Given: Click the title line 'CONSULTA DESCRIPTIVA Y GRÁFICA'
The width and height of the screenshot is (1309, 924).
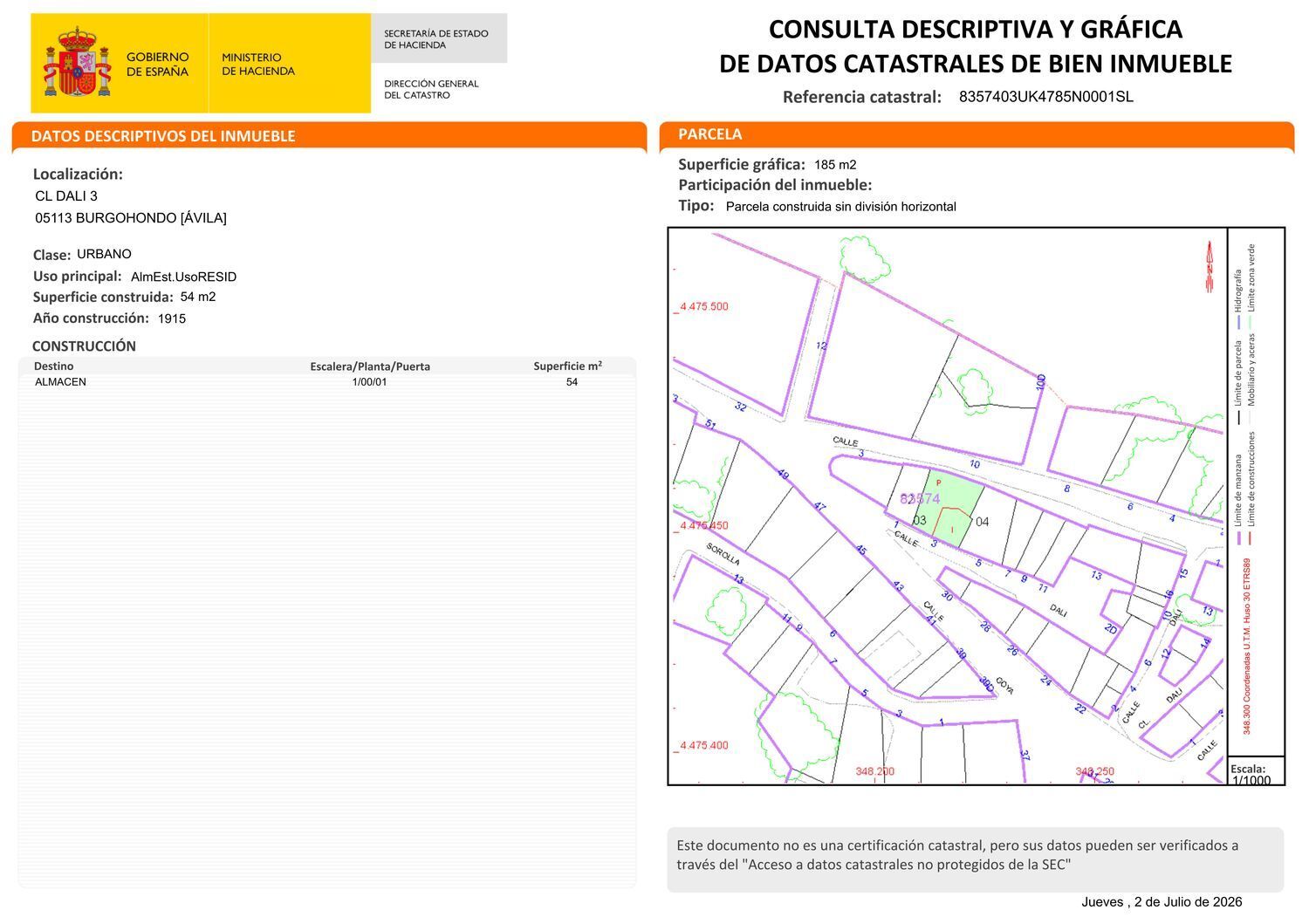Looking at the screenshot, I should (x=976, y=30).
